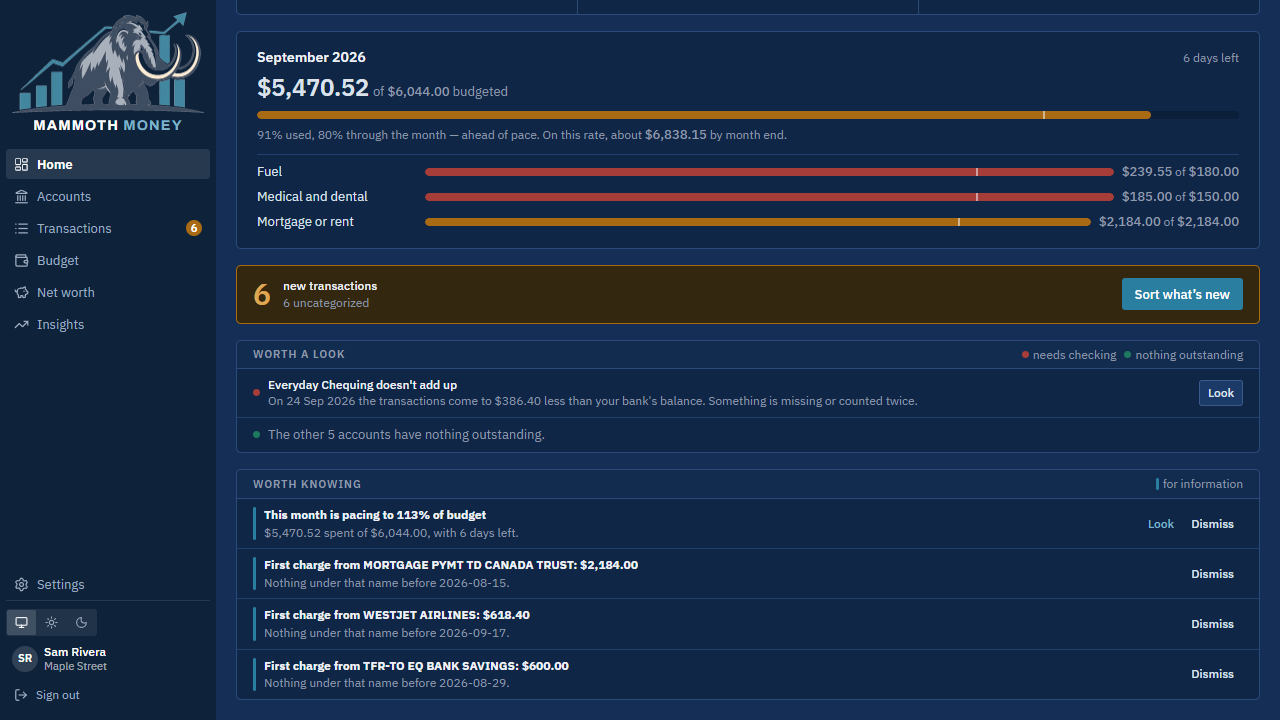Click Look link for pacing alert
This screenshot has width=1280, height=720.
(x=1161, y=524)
